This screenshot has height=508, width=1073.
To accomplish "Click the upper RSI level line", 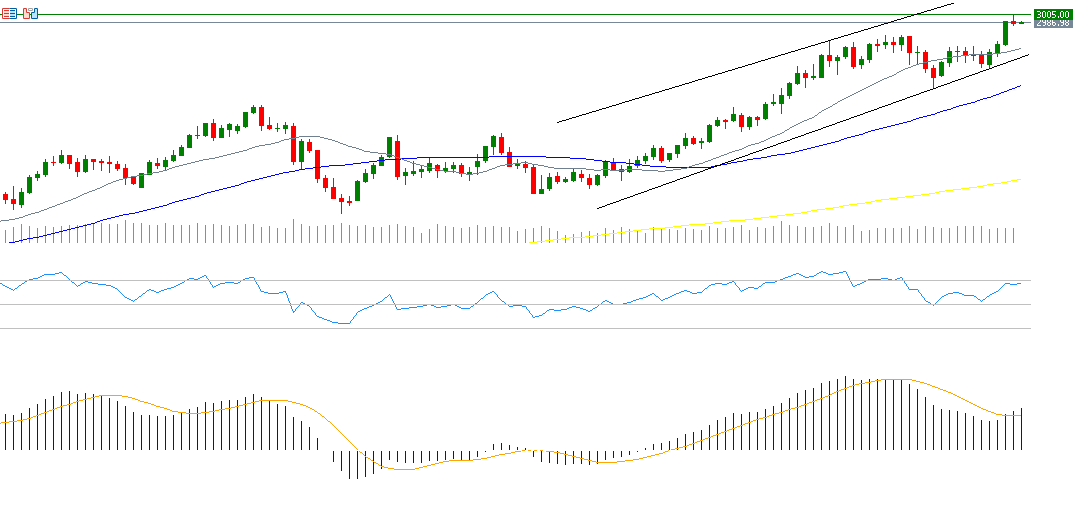I will click(x=500, y=281).
